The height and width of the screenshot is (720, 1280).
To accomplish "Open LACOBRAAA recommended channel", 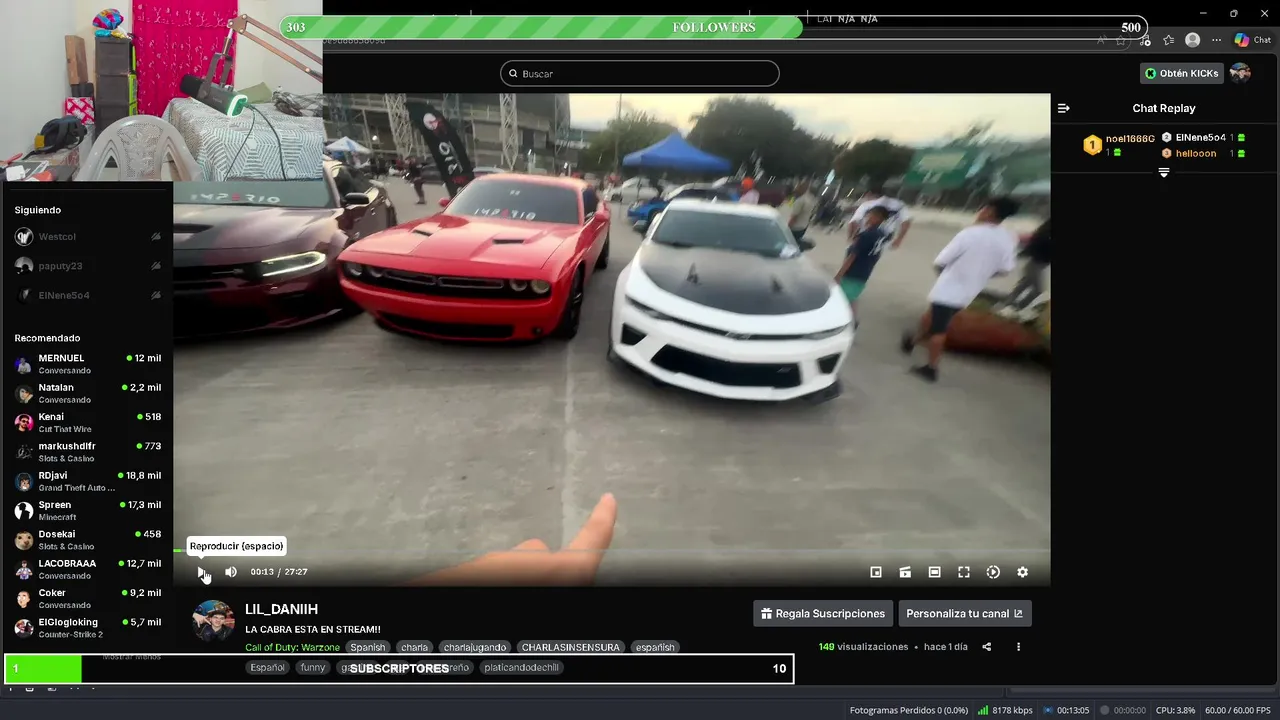I will coord(88,569).
